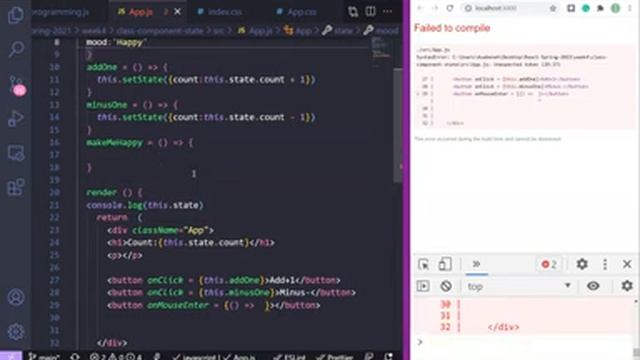Open the editor More Actions menu
The height and width of the screenshot is (360, 640).
tap(387, 11)
